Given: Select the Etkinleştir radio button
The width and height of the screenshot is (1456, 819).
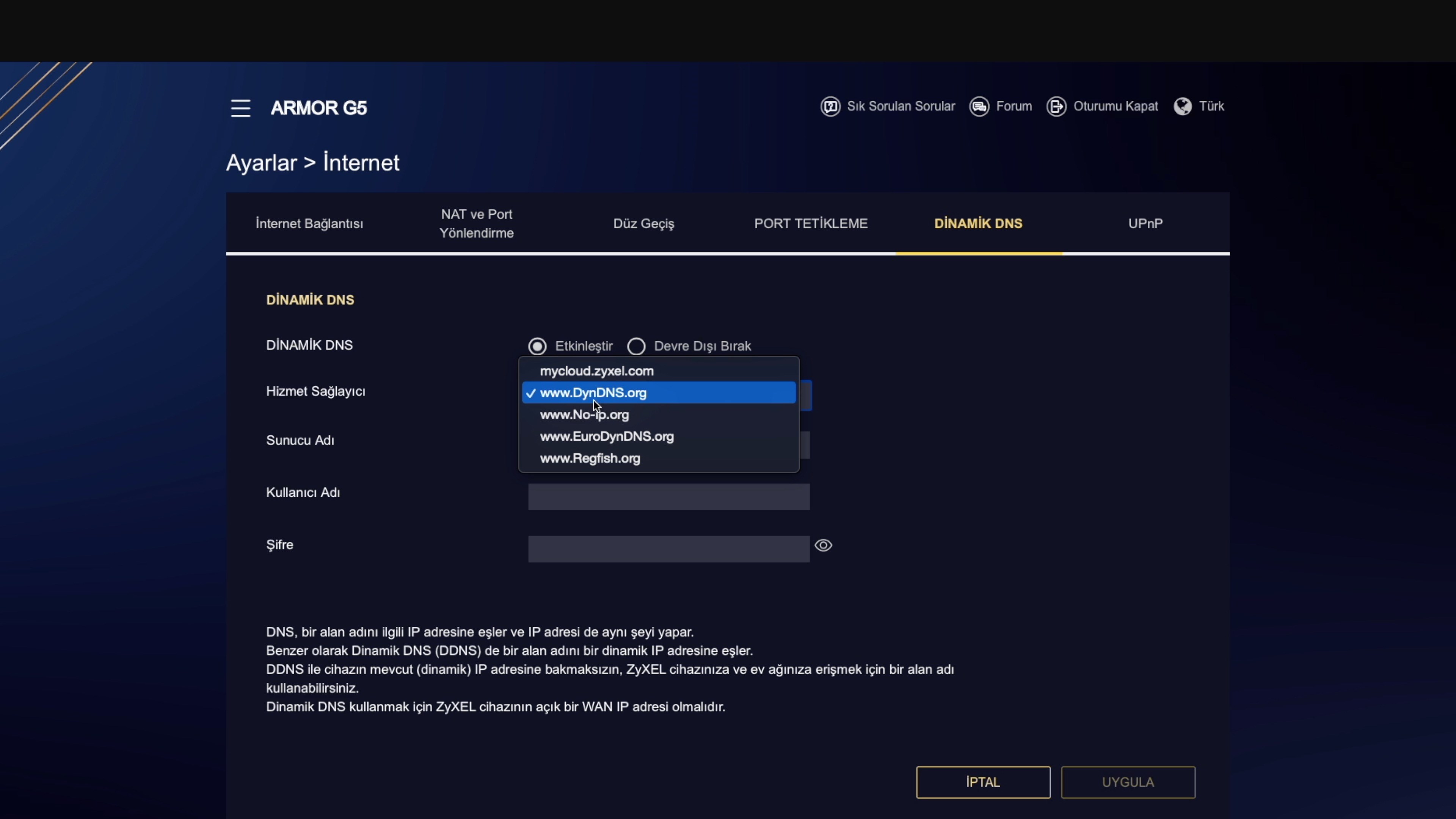Looking at the screenshot, I should tap(537, 346).
